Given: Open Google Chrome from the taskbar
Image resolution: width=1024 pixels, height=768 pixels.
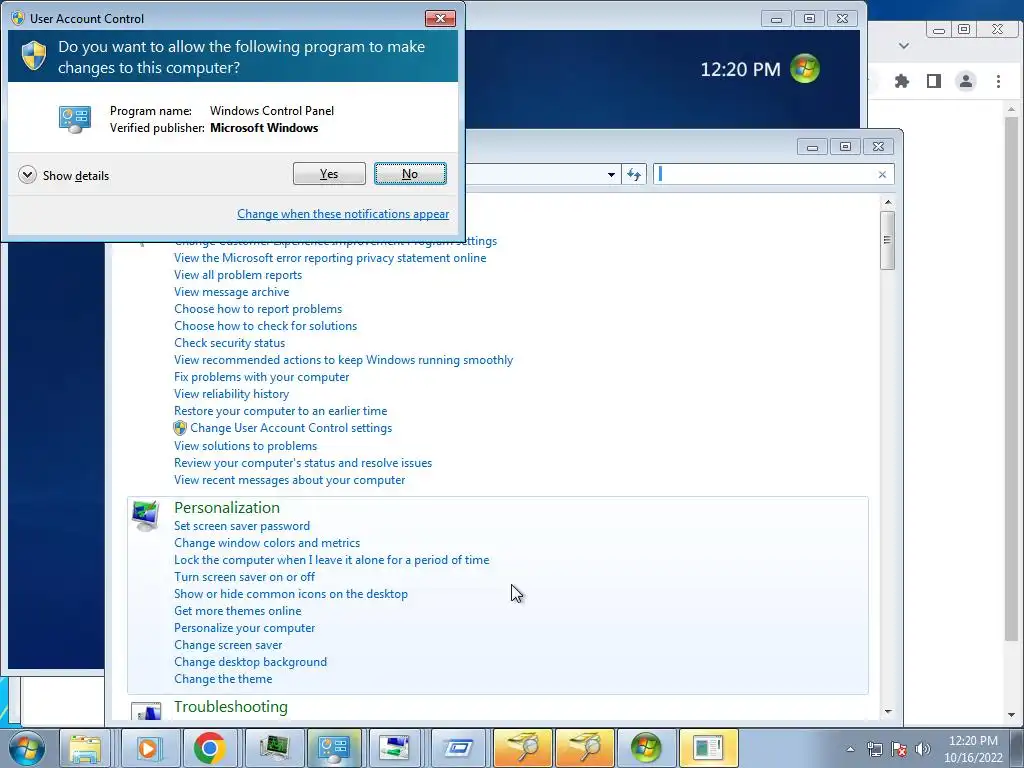Looking at the screenshot, I should coord(209,748).
